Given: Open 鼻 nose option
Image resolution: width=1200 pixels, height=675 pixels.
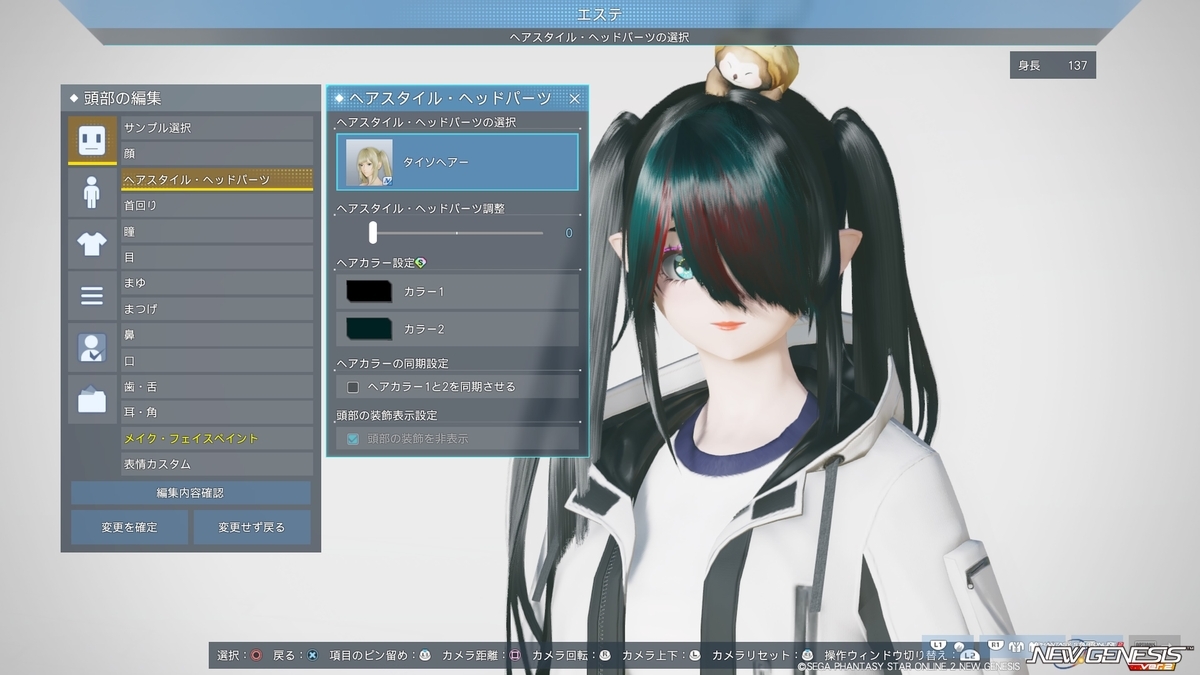Looking at the screenshot, I should tap(217, 335).
